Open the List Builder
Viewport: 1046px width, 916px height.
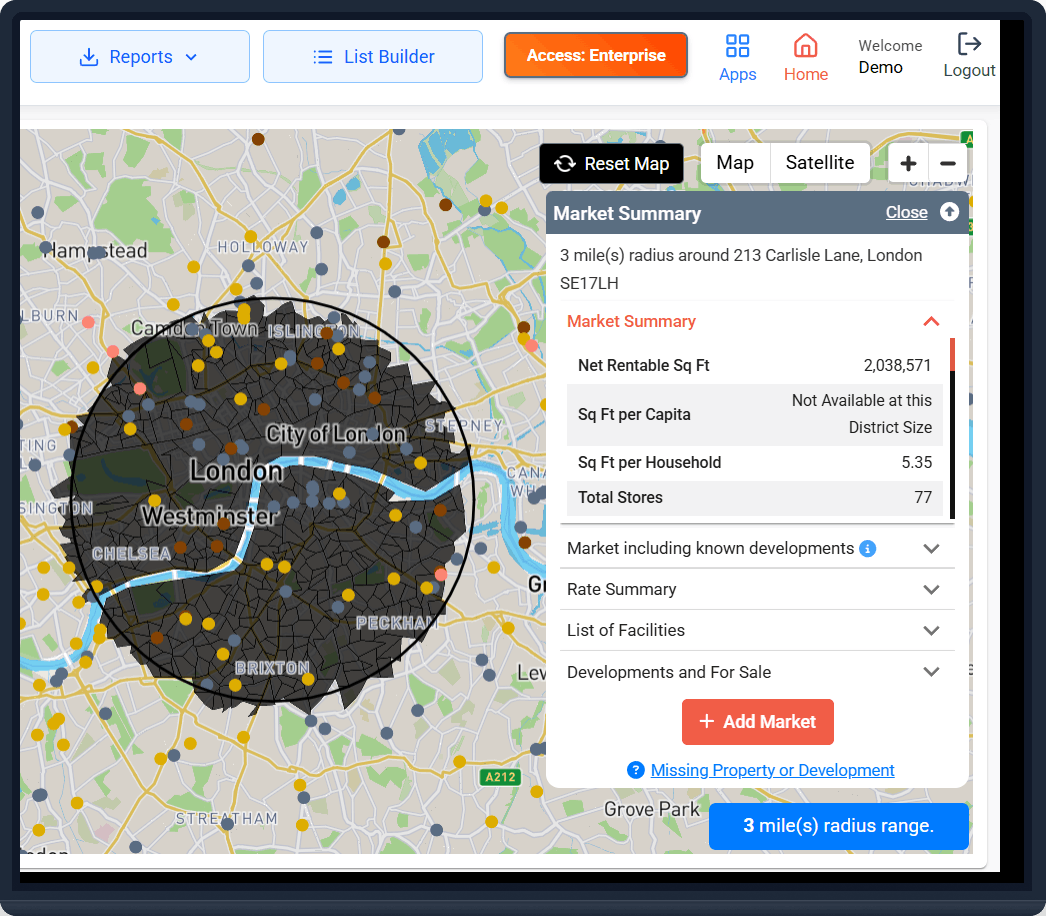[x=372, y=57]
